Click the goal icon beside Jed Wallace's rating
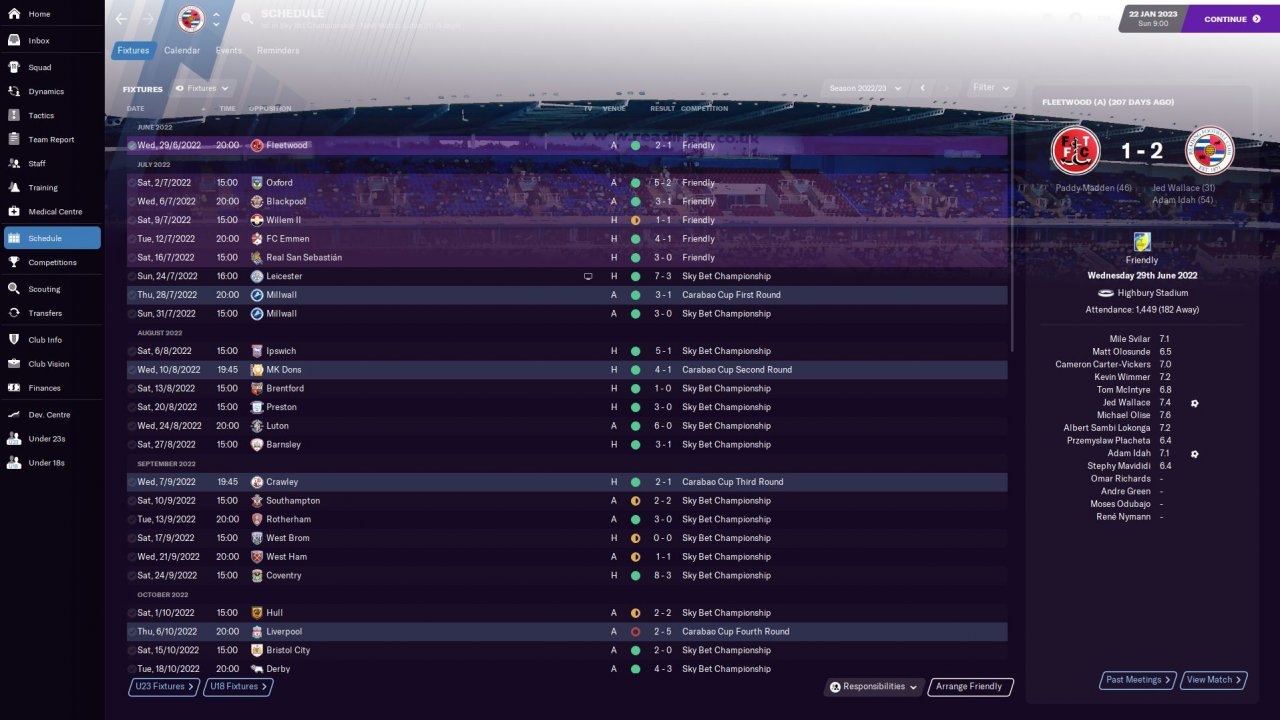This screenshot has height=720, width=1280. click(x=1194, y=403)
